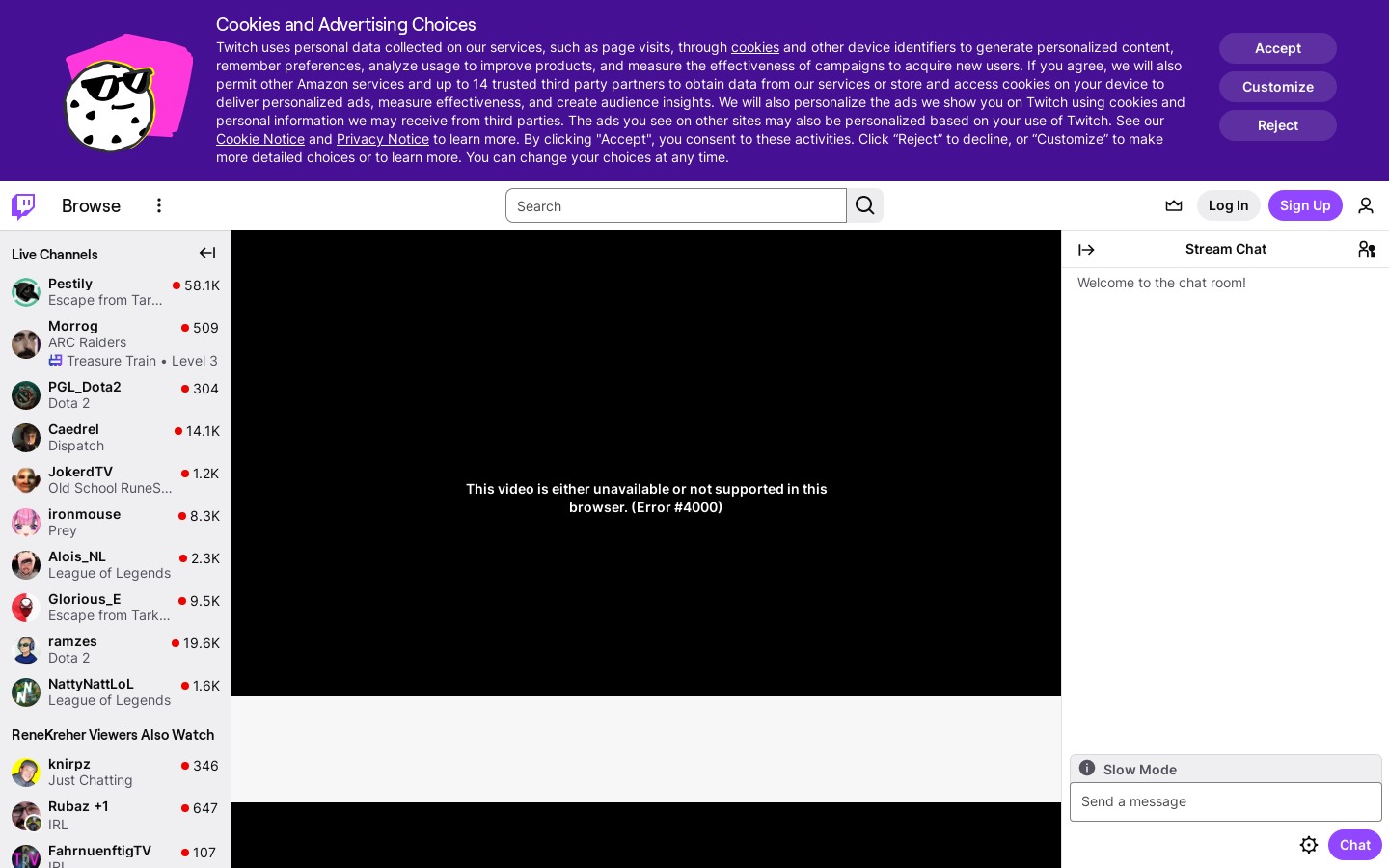The image size is (1389, 868).
Task: Open Pestily's channel avatar
Action: 26,291
